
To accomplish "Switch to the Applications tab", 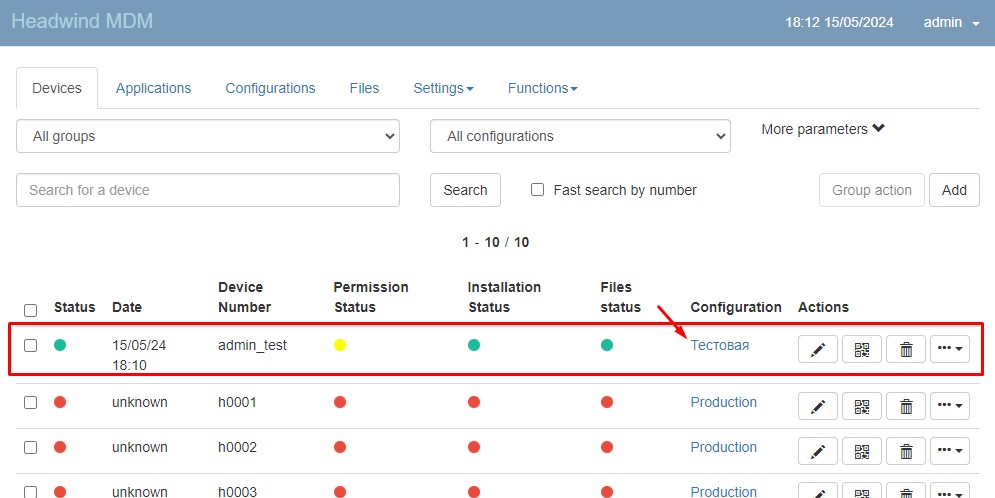I will coord(154,88).
